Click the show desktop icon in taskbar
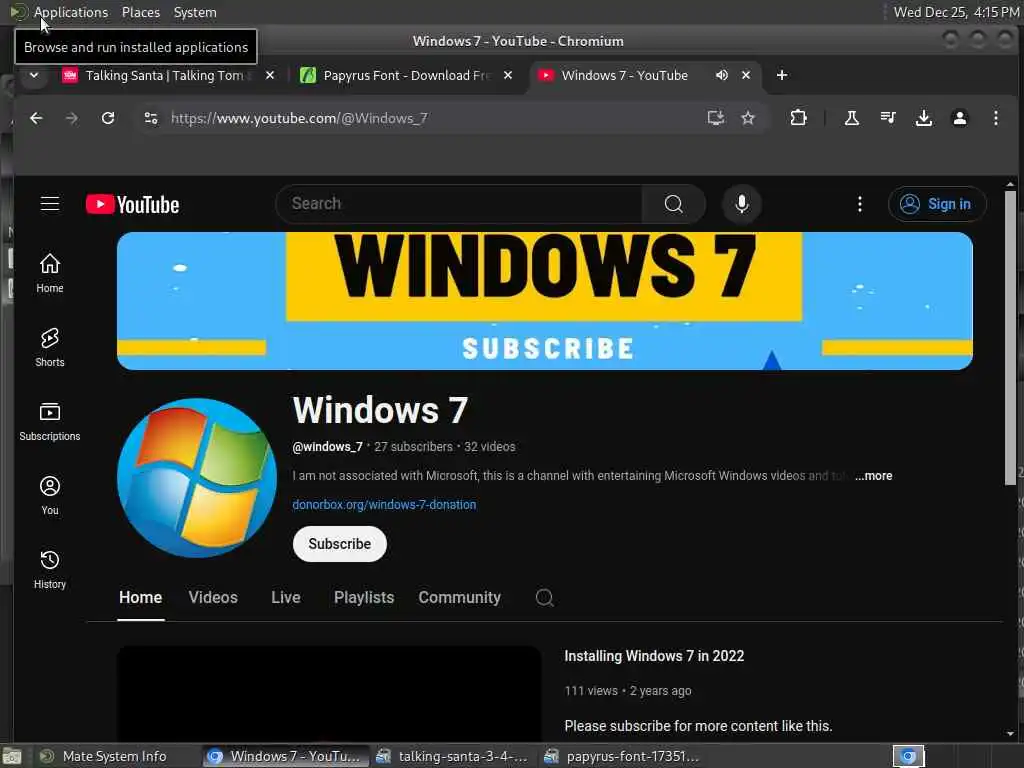The width and height of the screenshot is (1024, 768). pyautogui.click(x=12, y=757)
